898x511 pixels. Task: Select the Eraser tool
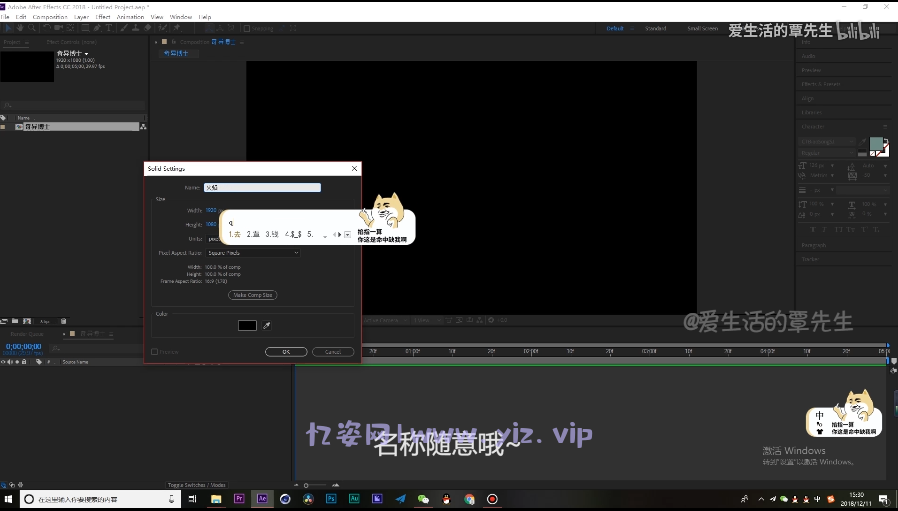[x=147, y=27]
